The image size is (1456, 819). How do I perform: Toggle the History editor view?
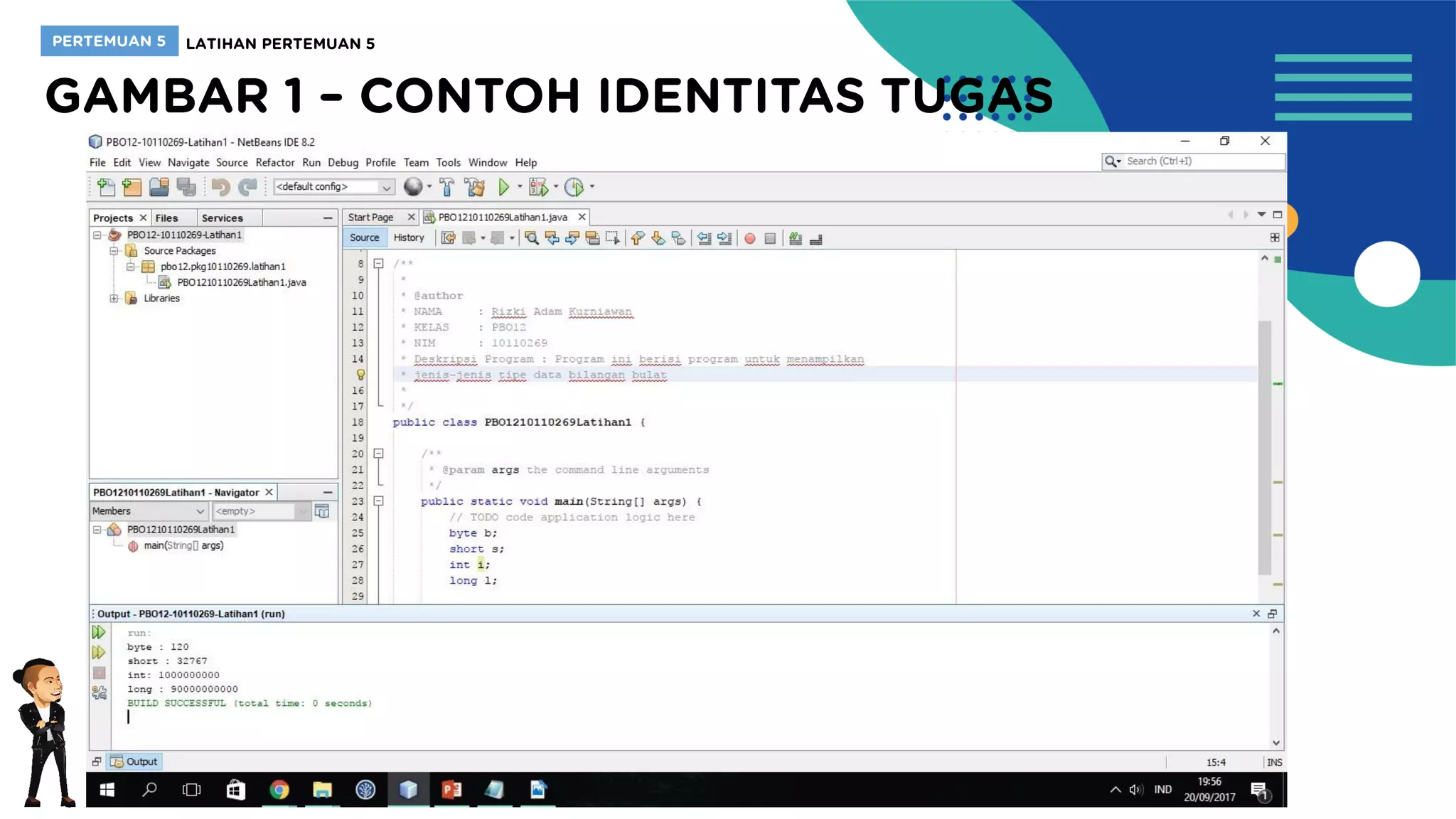[x=409, y=237]
